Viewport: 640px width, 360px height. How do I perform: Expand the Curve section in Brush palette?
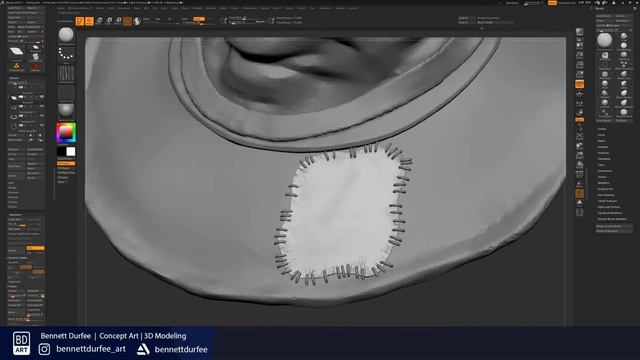[x=602, y=135]
